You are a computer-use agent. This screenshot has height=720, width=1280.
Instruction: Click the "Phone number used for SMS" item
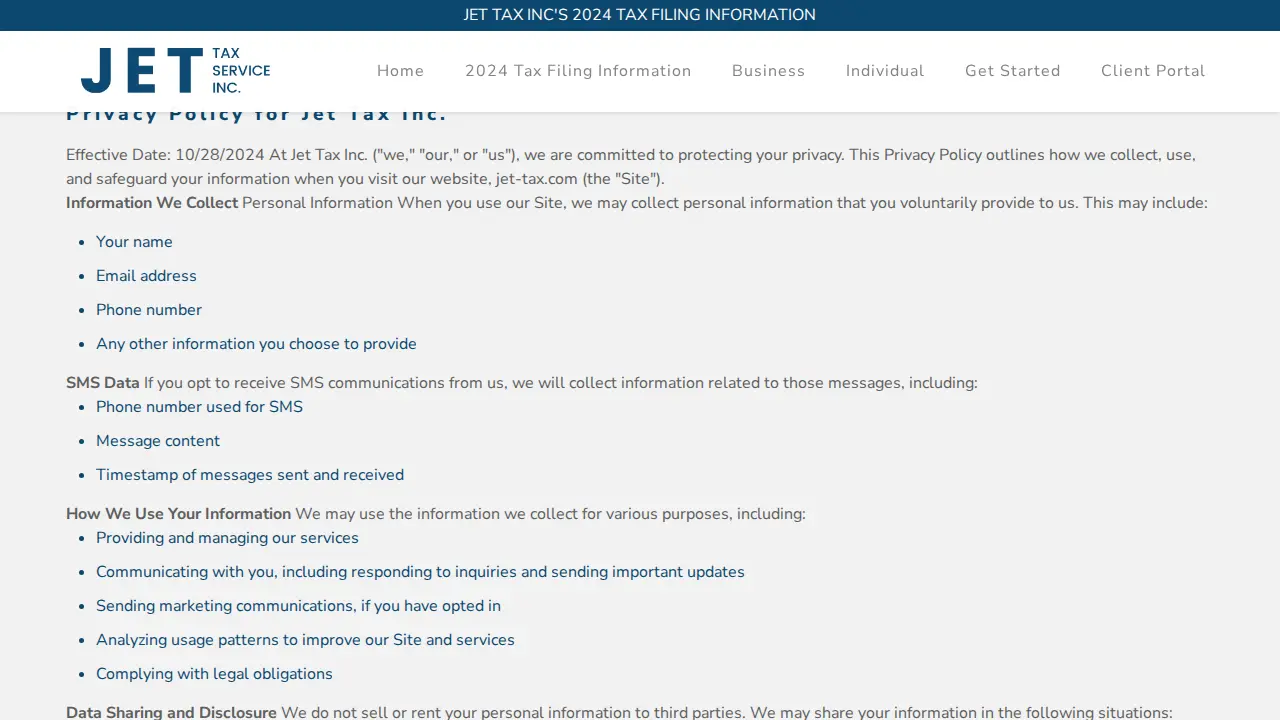point(199,407)
